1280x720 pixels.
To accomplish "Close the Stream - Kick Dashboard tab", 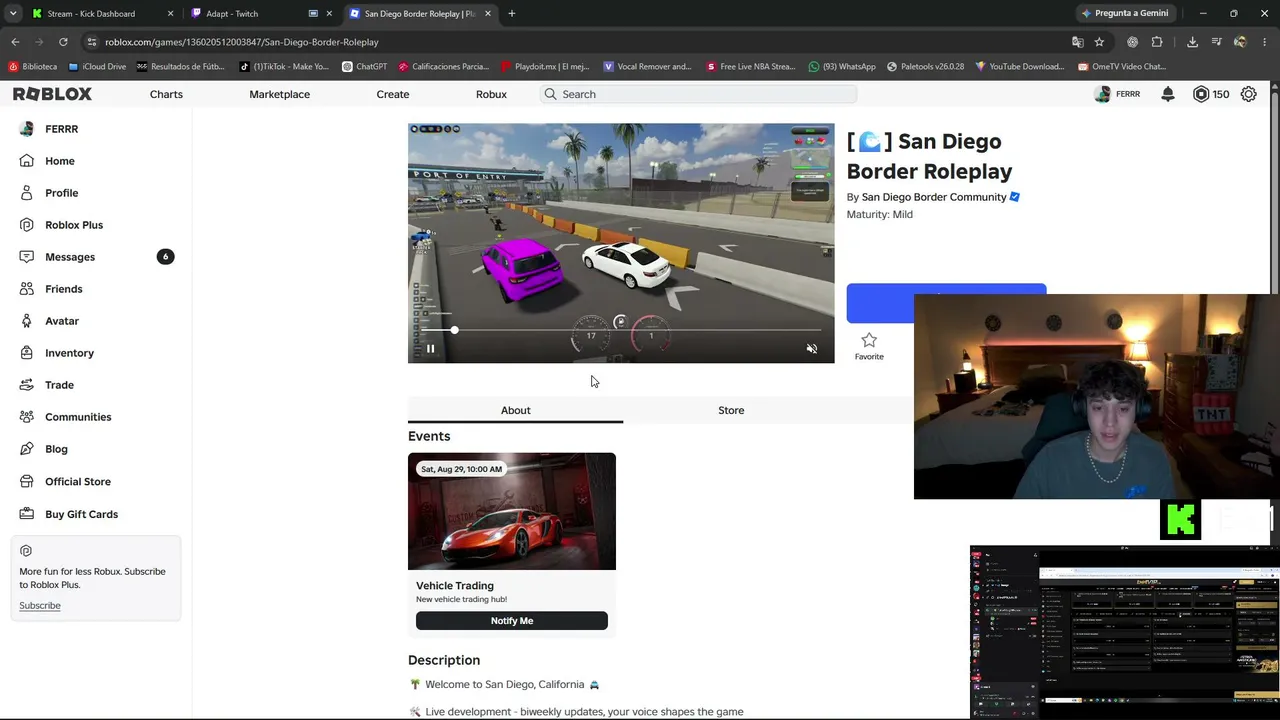I will pos(170,14).
